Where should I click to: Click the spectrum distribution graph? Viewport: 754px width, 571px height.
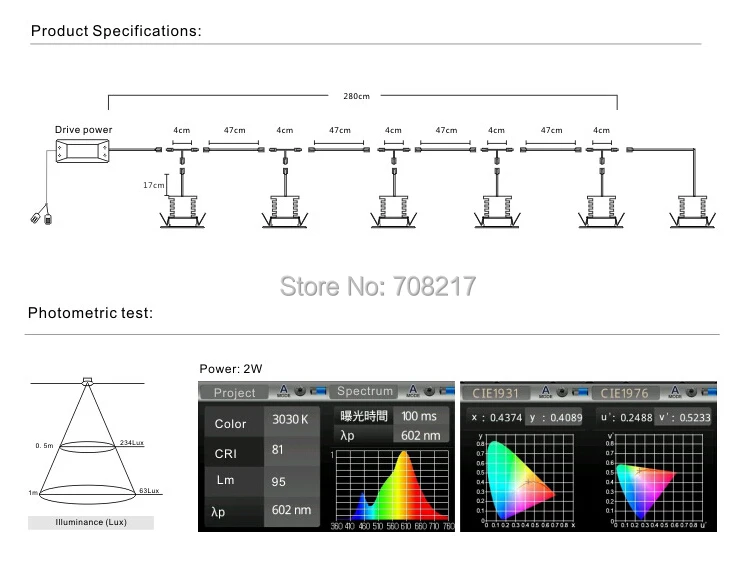click(x=392, y=485)
